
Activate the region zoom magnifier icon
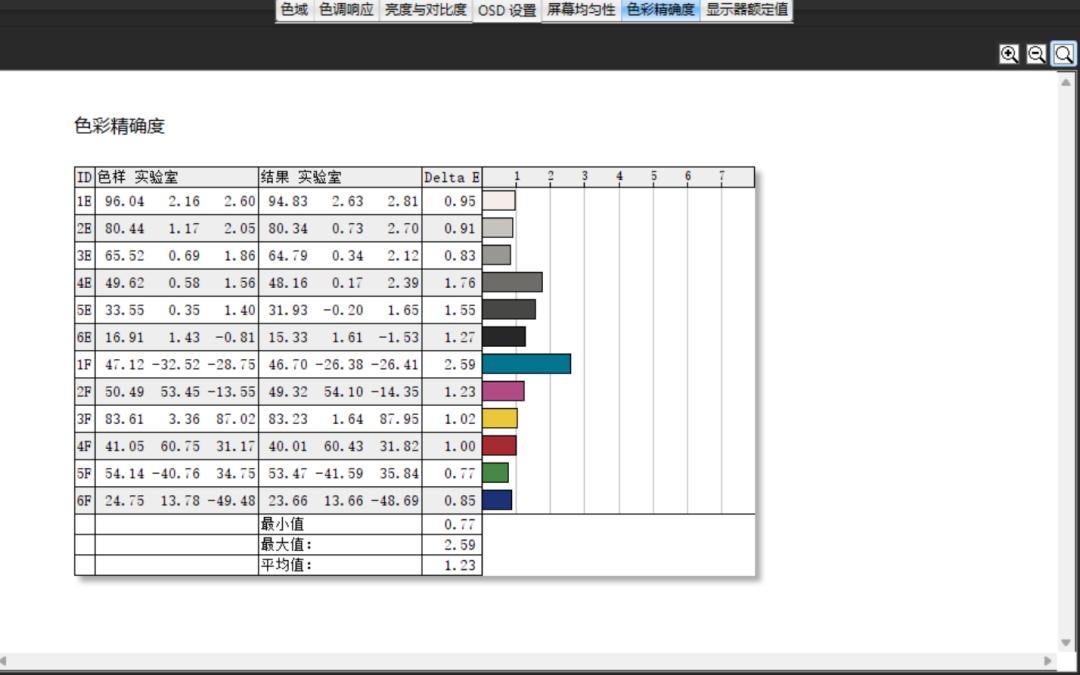click(x=1061, y=54)
